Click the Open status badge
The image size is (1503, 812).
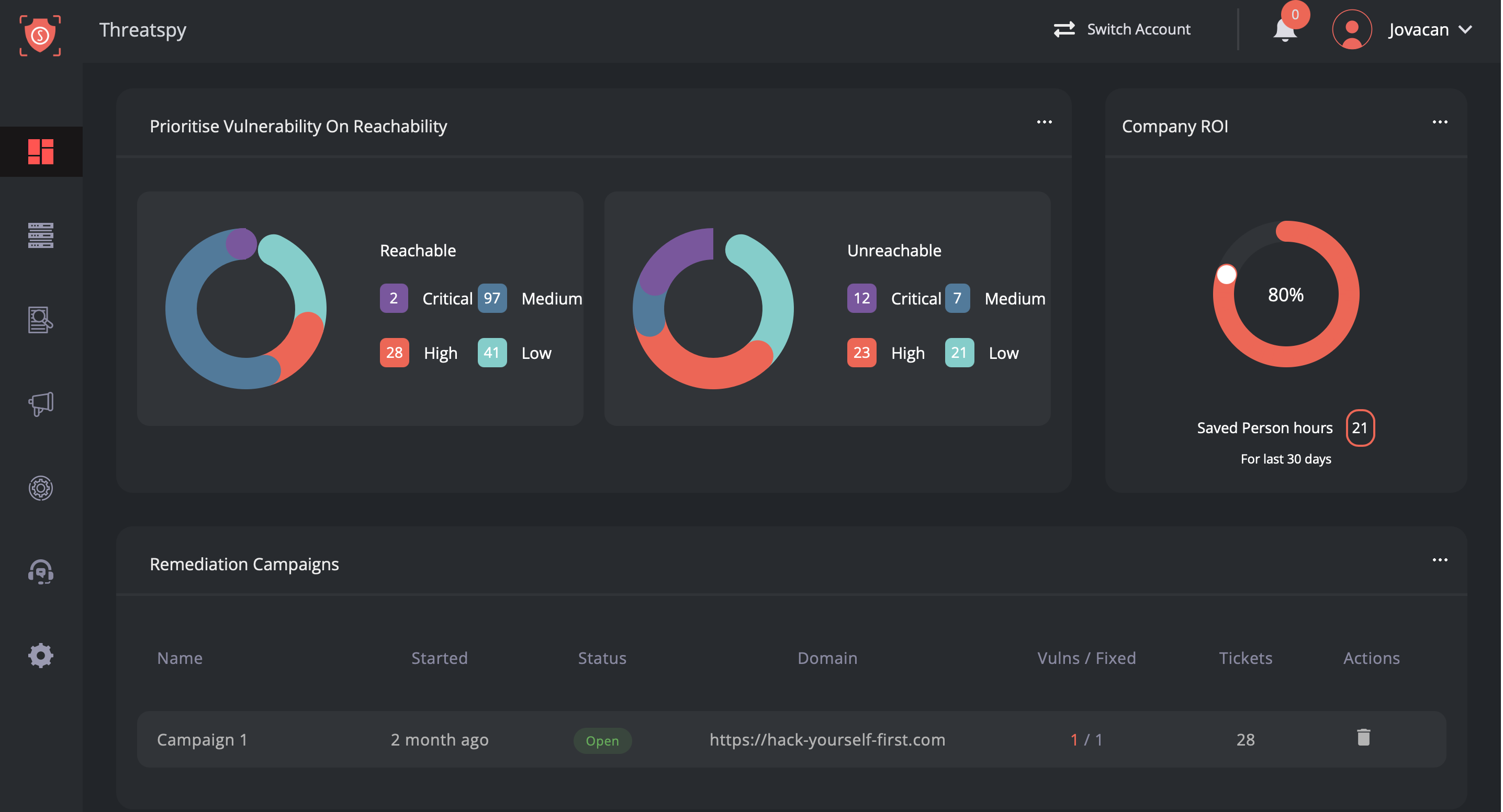click(602, 740)
